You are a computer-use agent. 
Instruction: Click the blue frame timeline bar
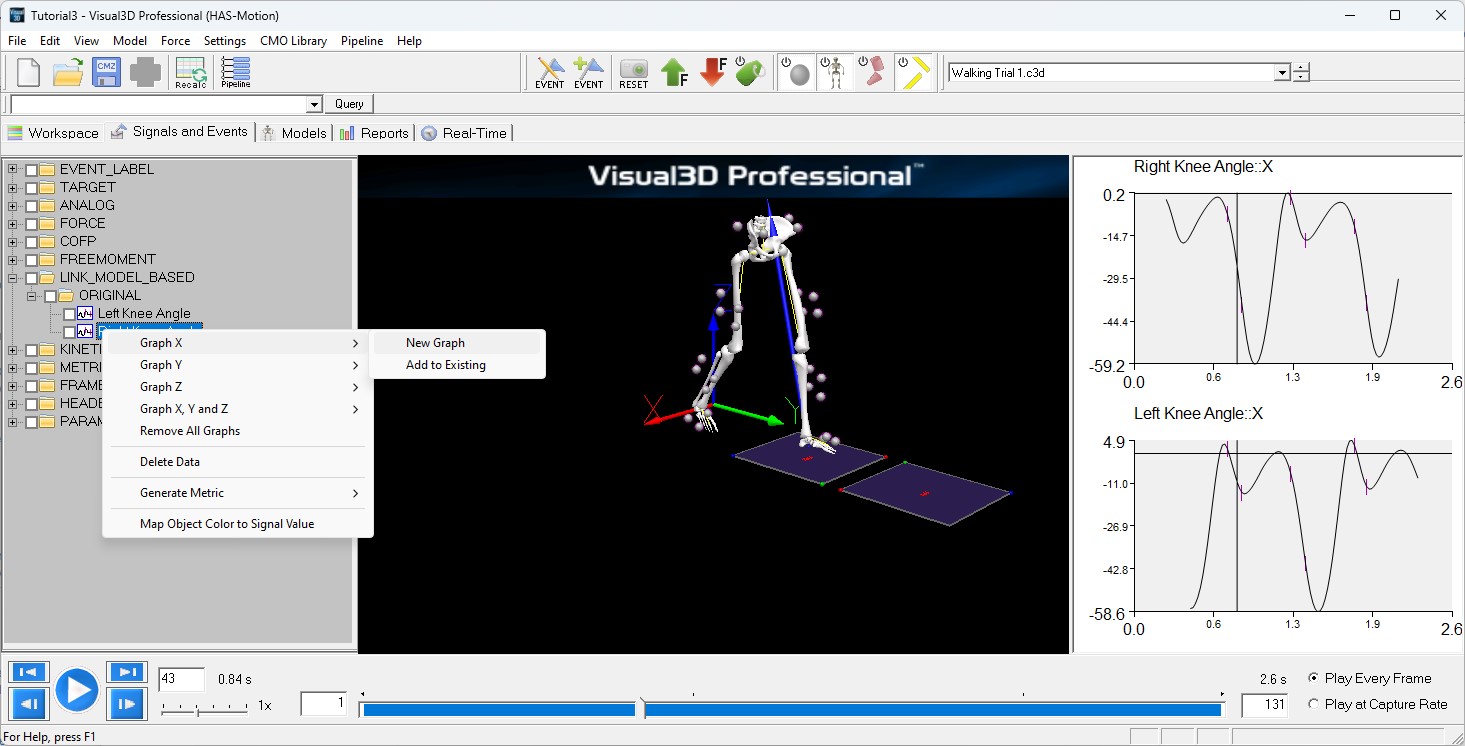(x=792, y=709)
